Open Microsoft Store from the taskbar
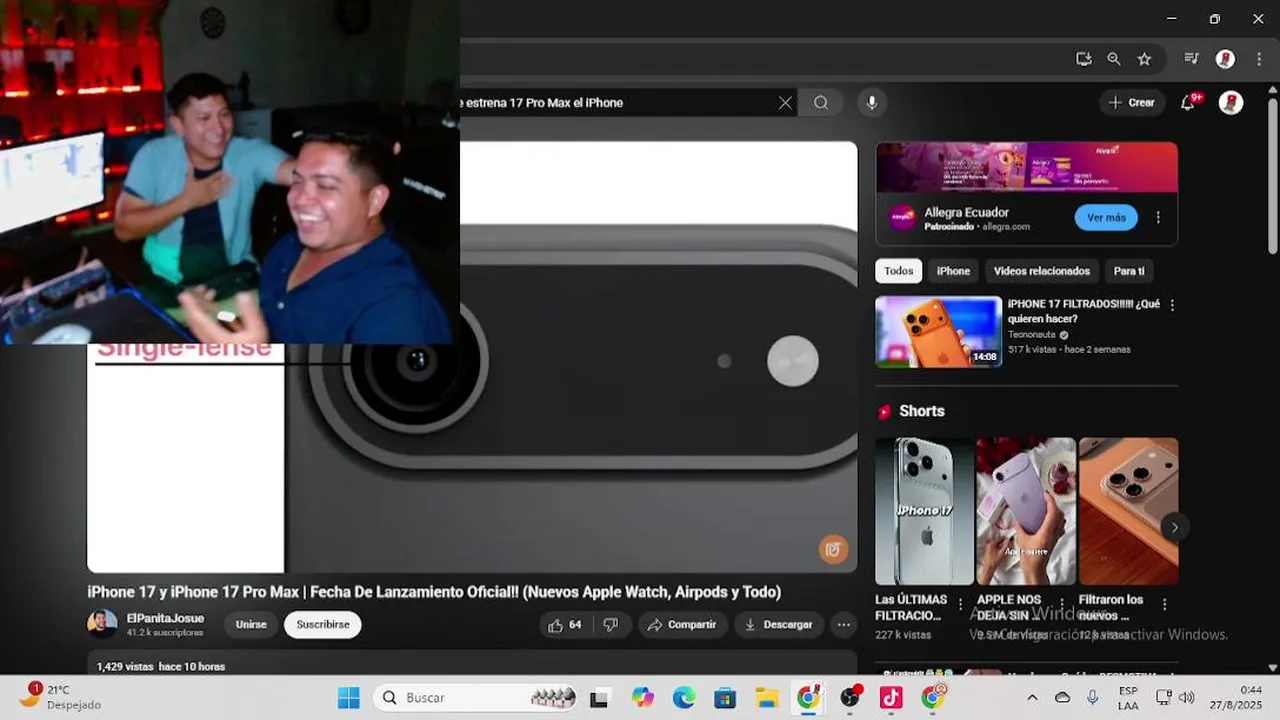 tap(725, 698)
